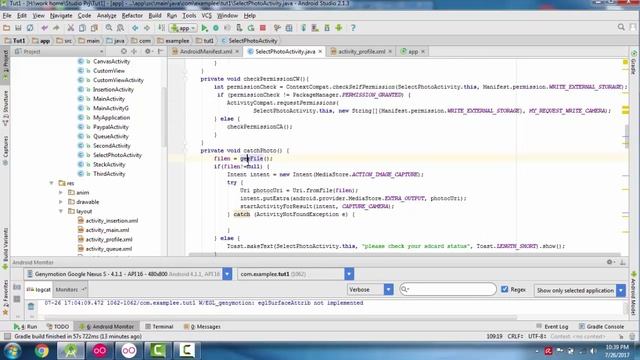
Task: Open the Verbose log level dropdown
Action: coord(389,289)
